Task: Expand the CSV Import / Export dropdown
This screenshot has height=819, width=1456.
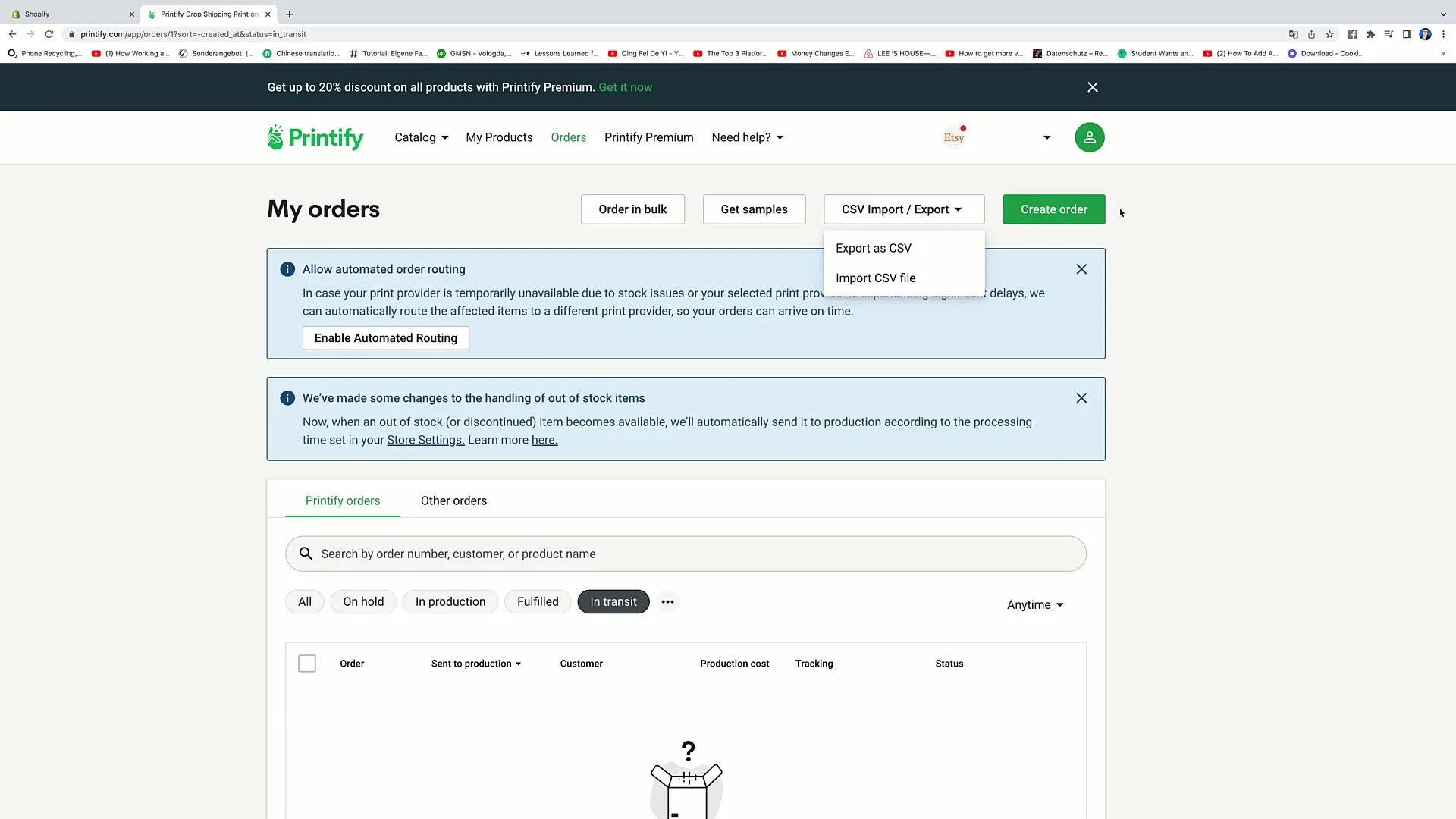Action: pyautogui.click(x=902, y=209)
